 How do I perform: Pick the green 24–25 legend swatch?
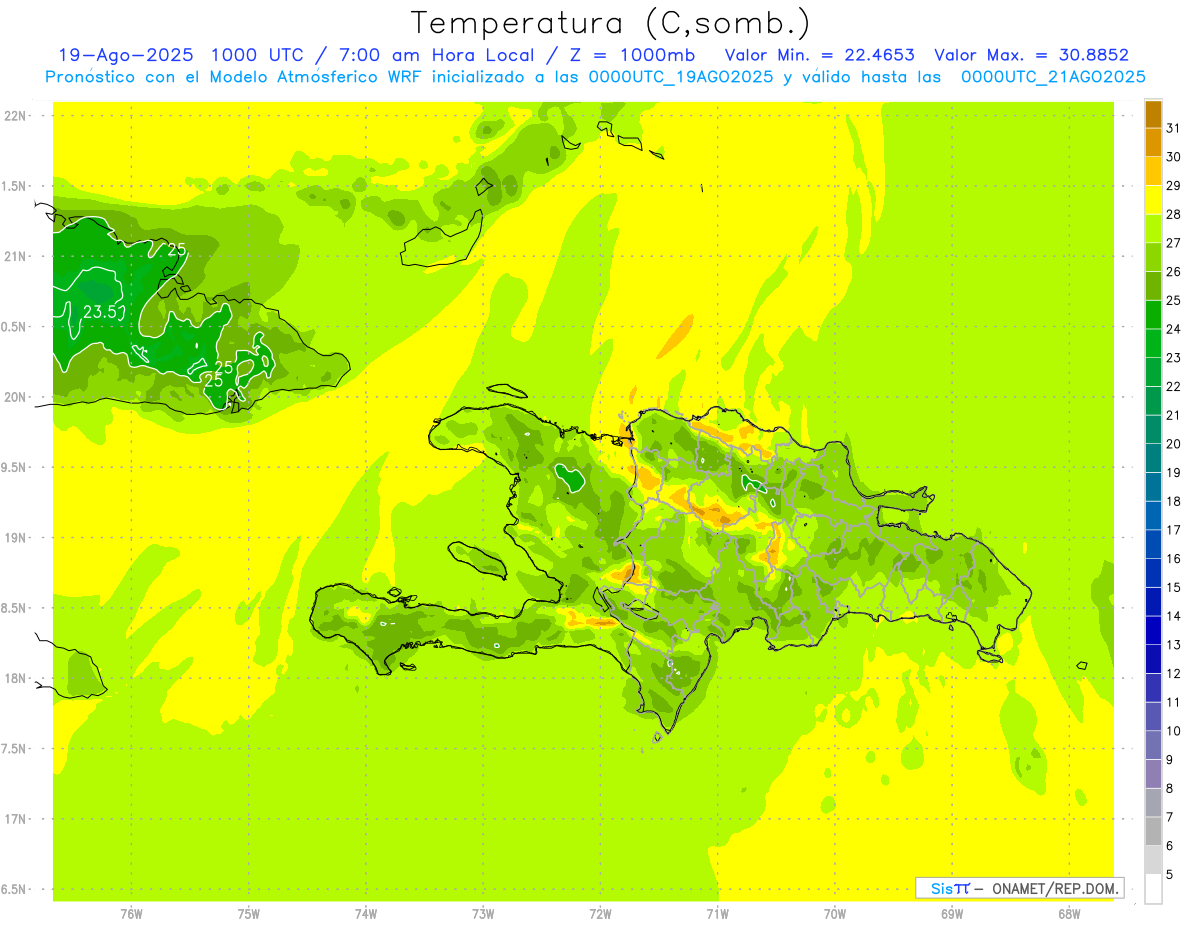[1153, 315]
